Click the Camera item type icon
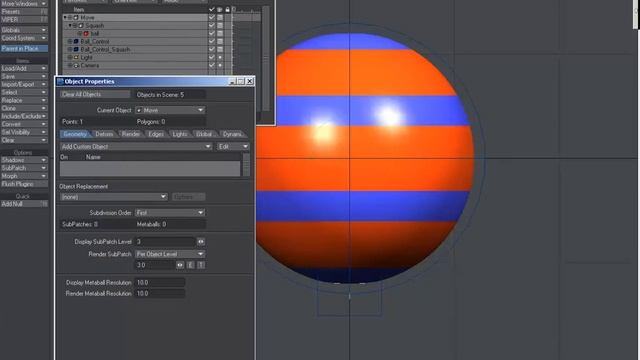 [76, 65]
